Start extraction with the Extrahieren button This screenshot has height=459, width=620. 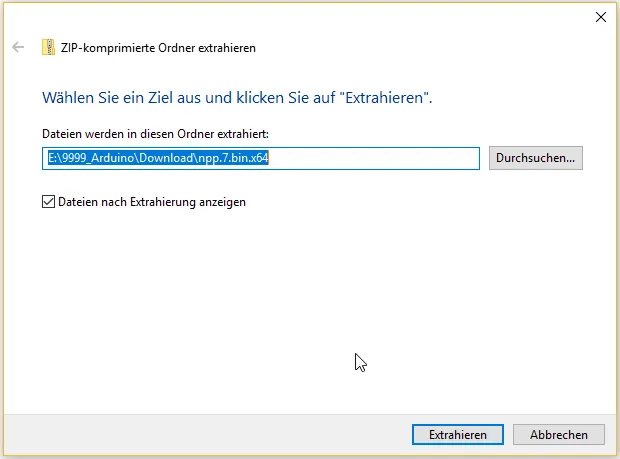click(457, 435)
